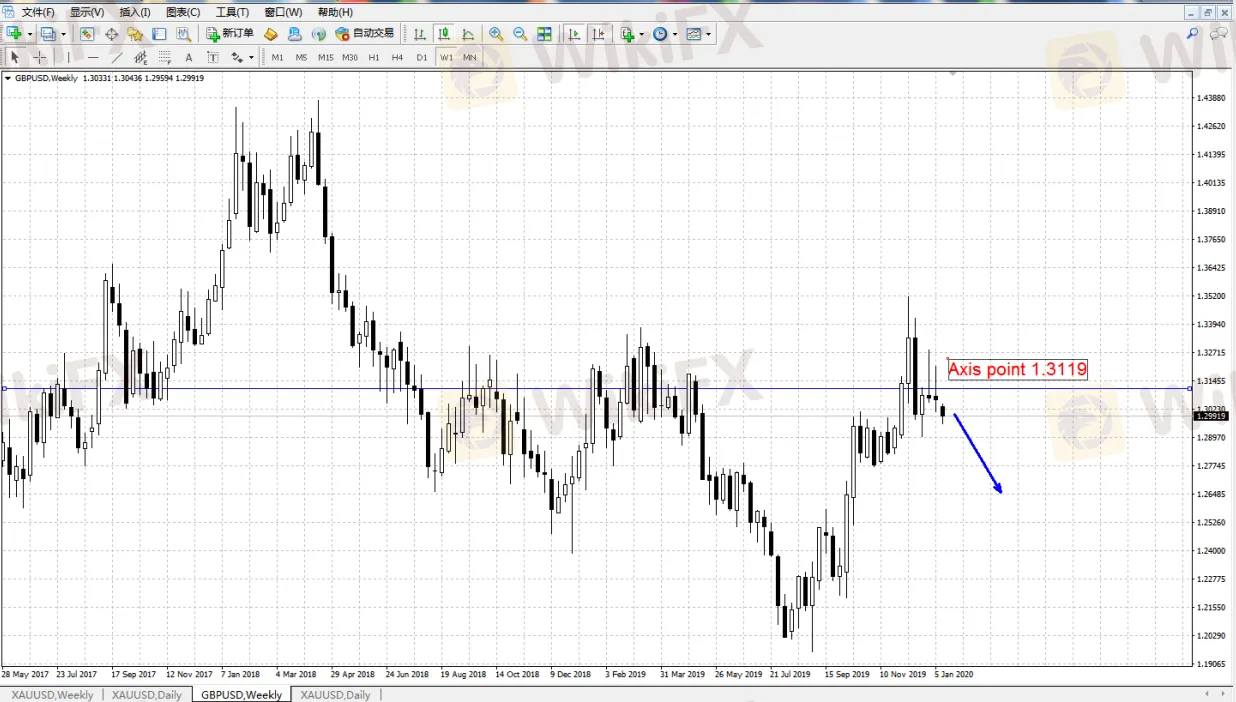Open the arrows tool dropdown
Screen dimensions: 1236x702
251,58
